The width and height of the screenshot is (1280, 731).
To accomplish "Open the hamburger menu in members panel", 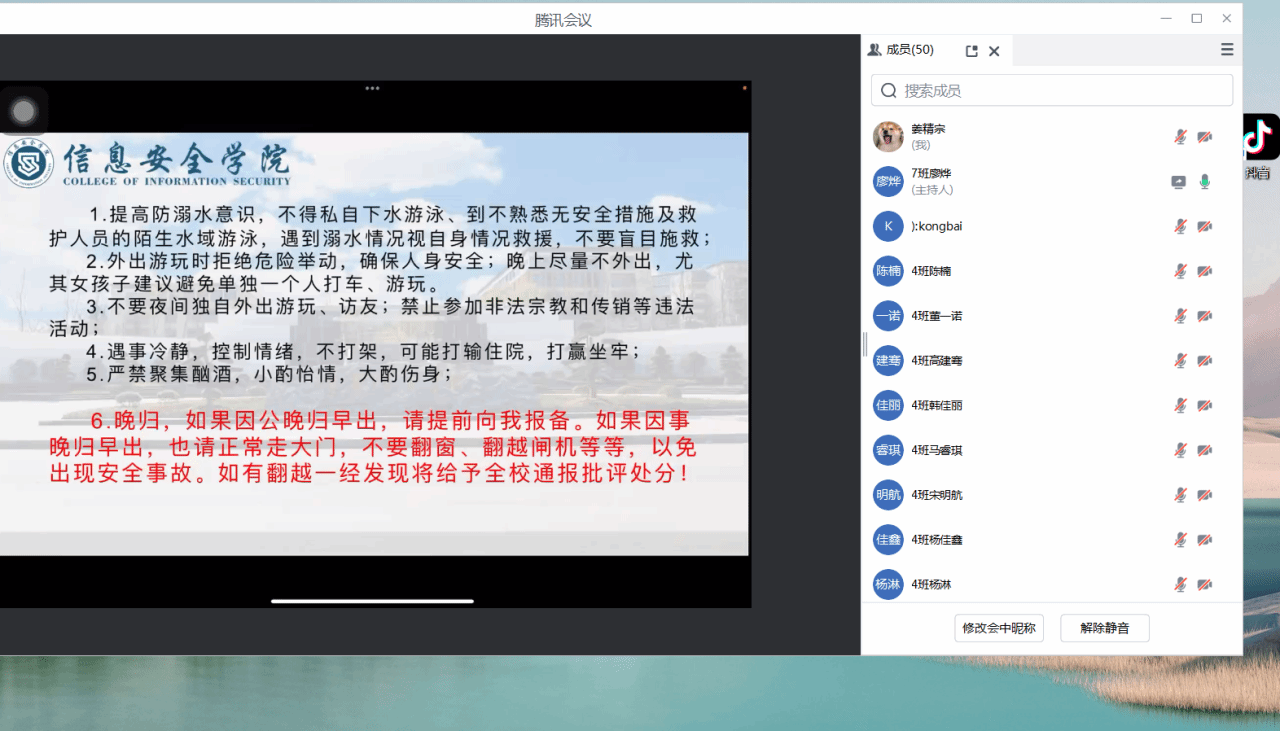I will pos(1227,50).
